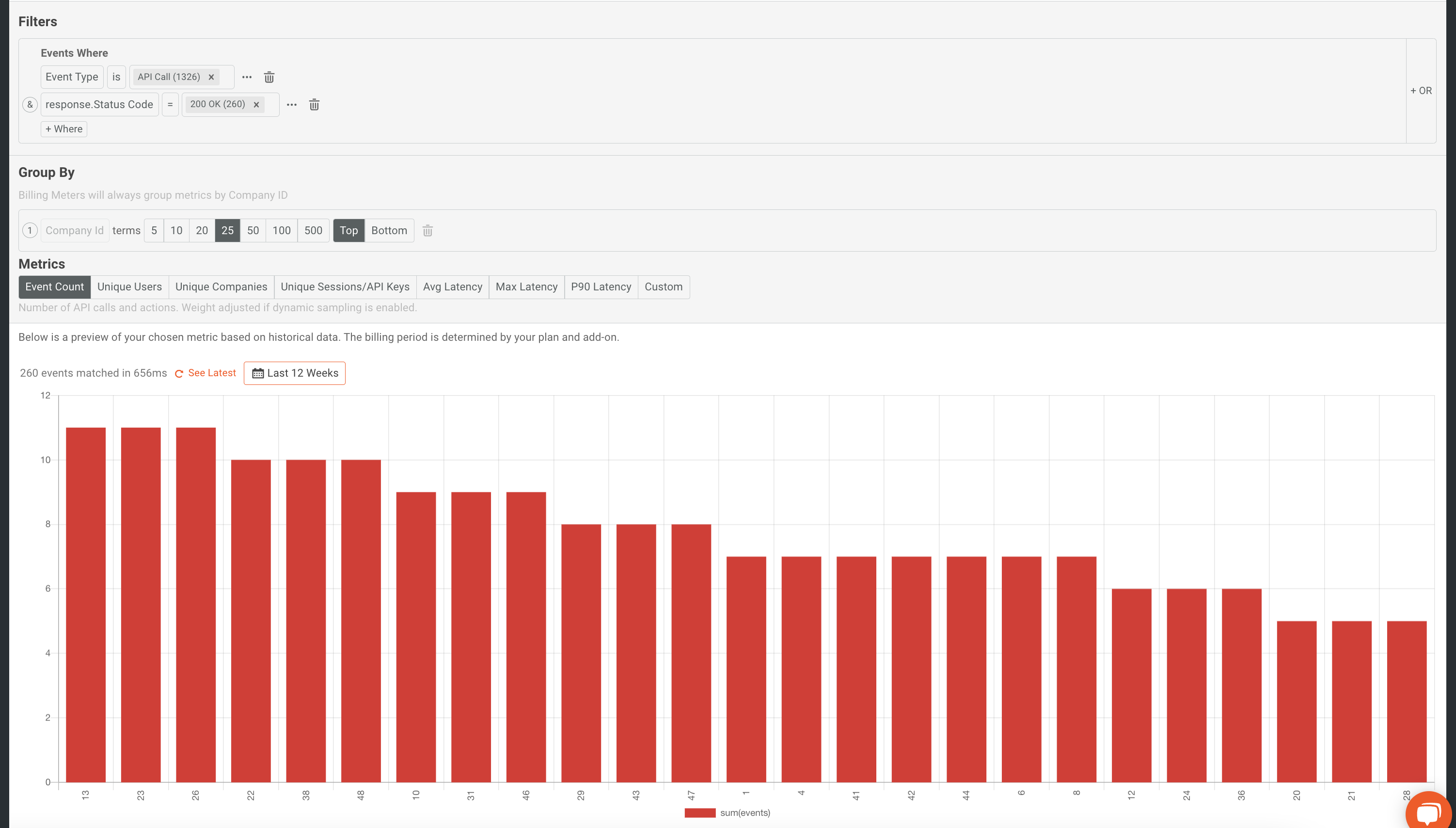Choose the Unique Users metric
The image size is (1456, 828).
129,287
